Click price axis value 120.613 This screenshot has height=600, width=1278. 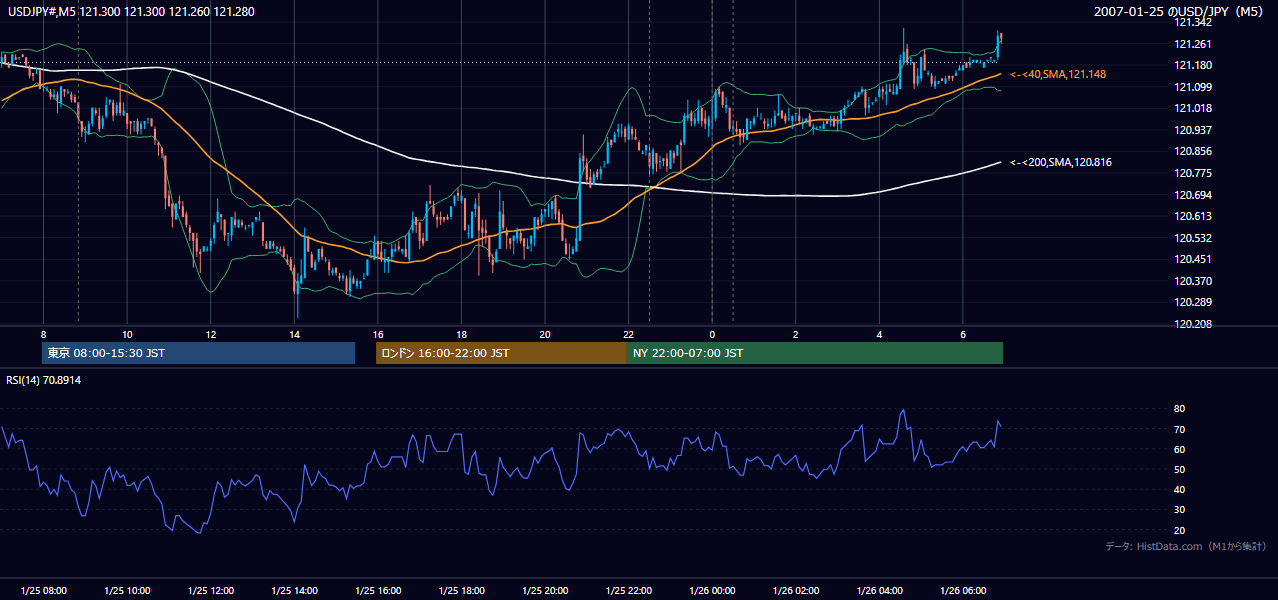pos(1193,216)
